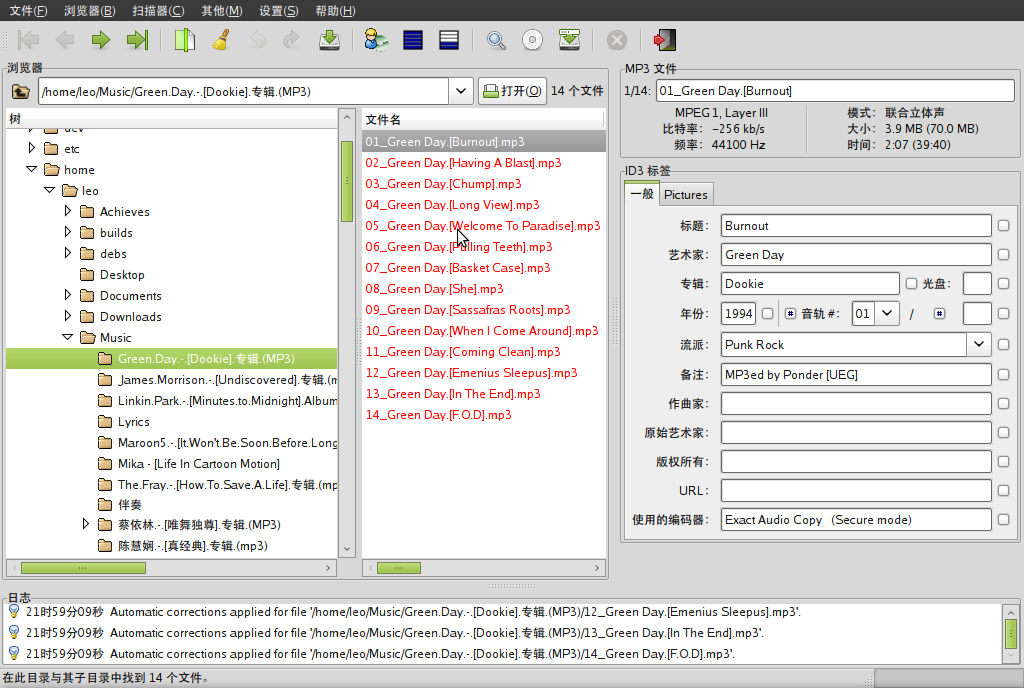Click the filename field 01_Green Day.[Burnout]
The width and height of the screenshot is (1024, 688).
tap(835, 91)
